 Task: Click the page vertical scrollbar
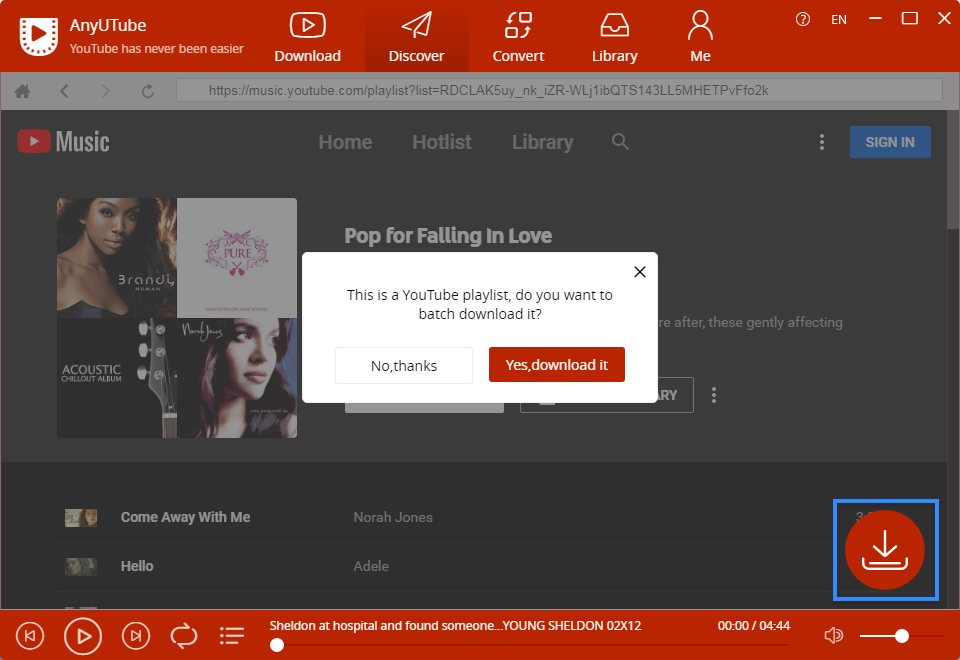953,169
